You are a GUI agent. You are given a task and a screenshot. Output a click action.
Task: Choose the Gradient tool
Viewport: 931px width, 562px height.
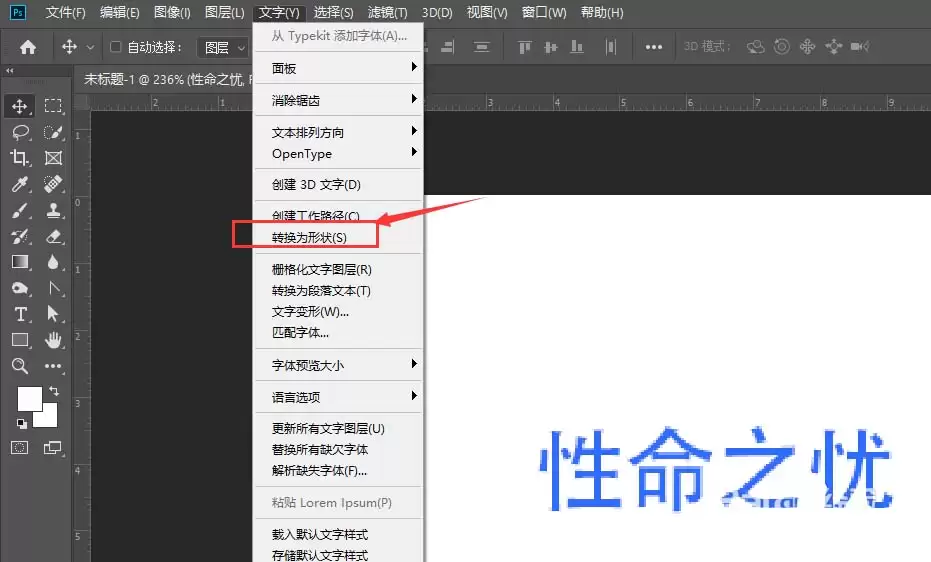tap(20, 262)
